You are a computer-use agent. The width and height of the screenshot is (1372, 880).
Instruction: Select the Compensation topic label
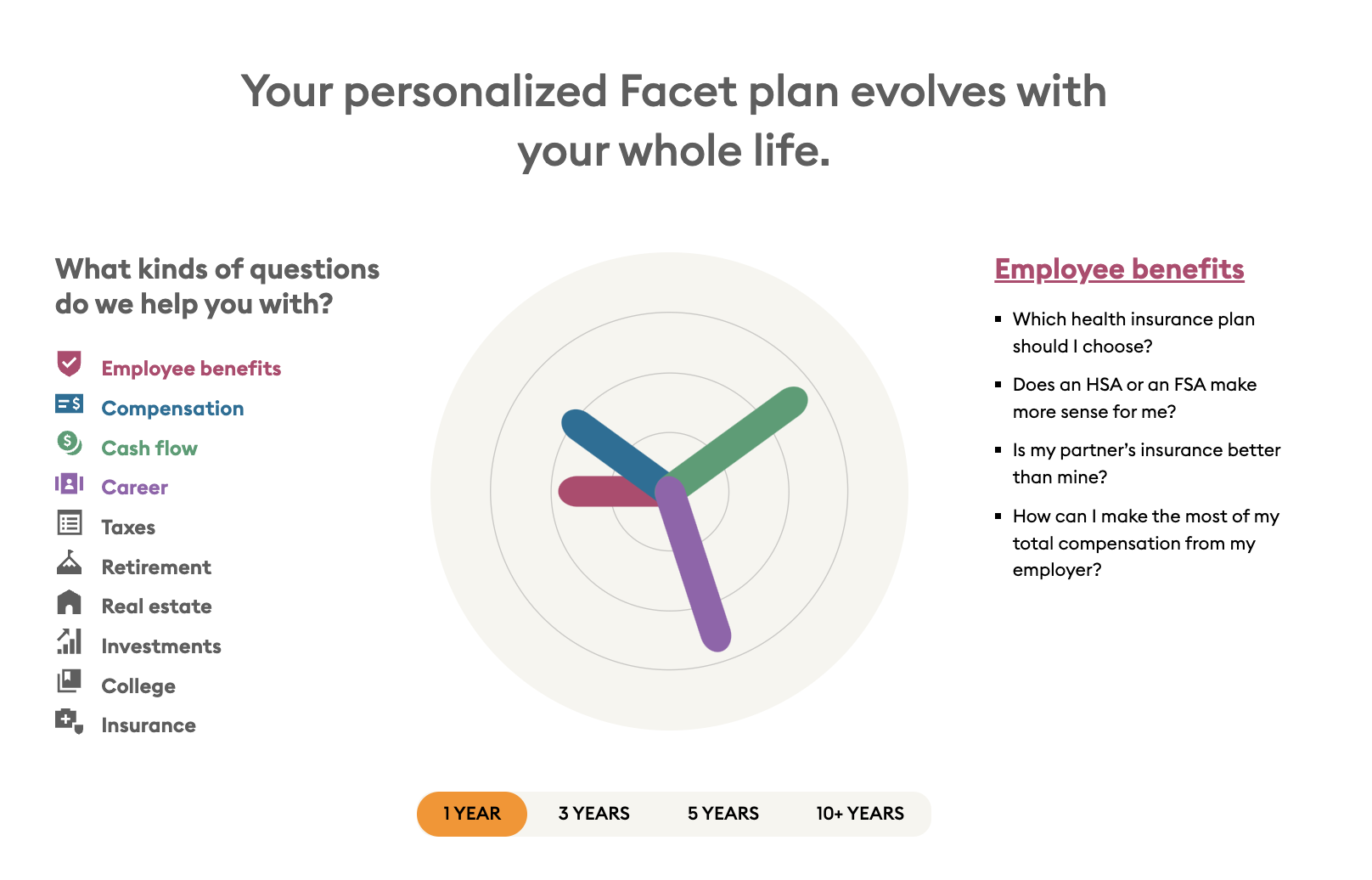coord(172,409)
